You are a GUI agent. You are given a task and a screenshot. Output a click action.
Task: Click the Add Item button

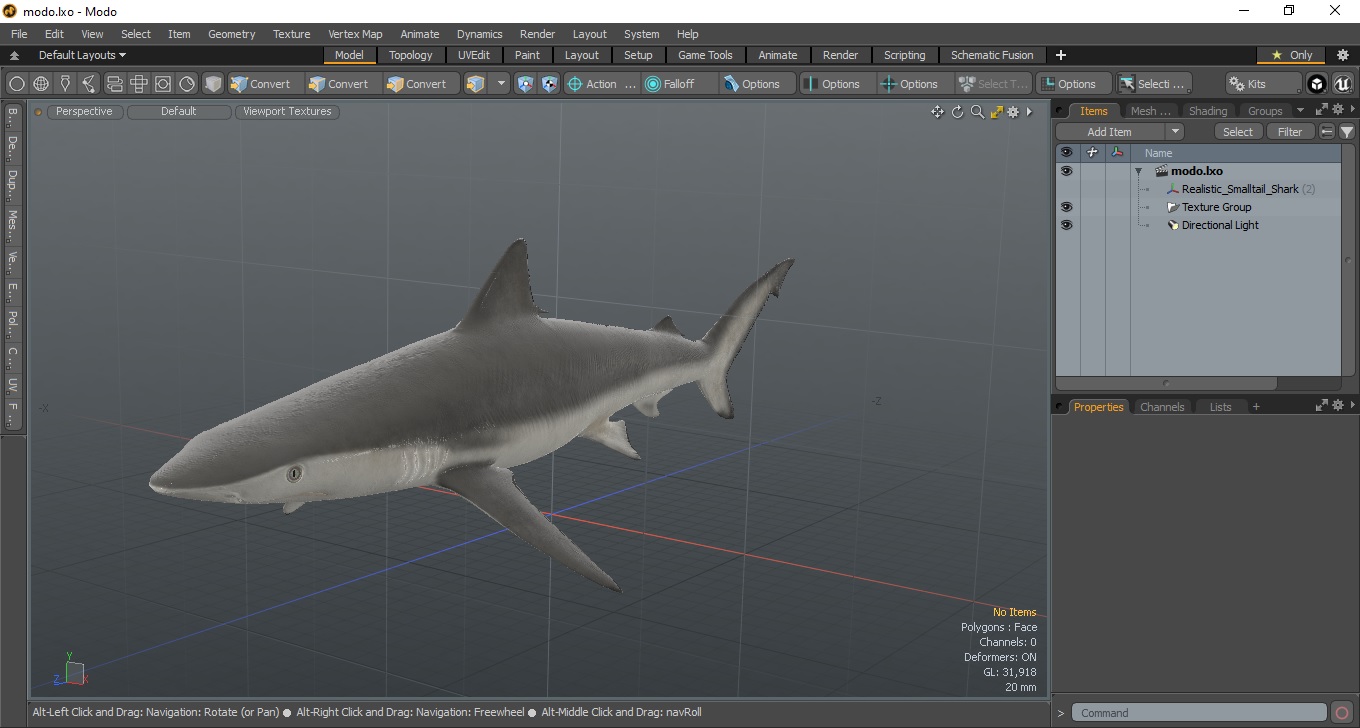click(1109, 132)
